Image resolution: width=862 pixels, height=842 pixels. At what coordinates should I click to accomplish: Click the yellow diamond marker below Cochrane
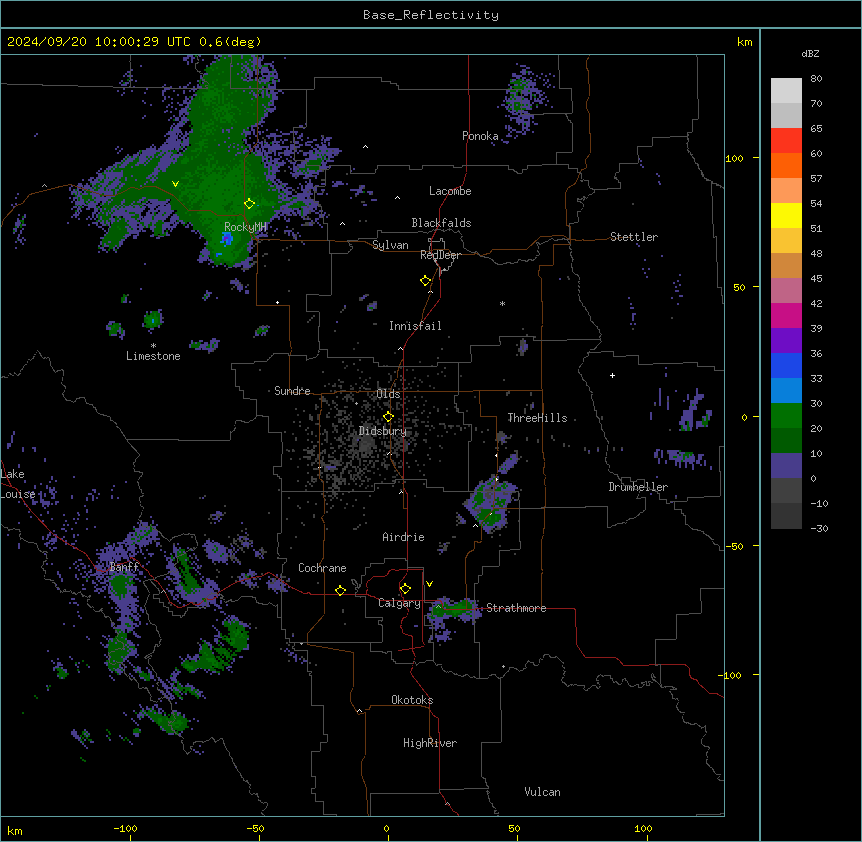pos(340,591)
